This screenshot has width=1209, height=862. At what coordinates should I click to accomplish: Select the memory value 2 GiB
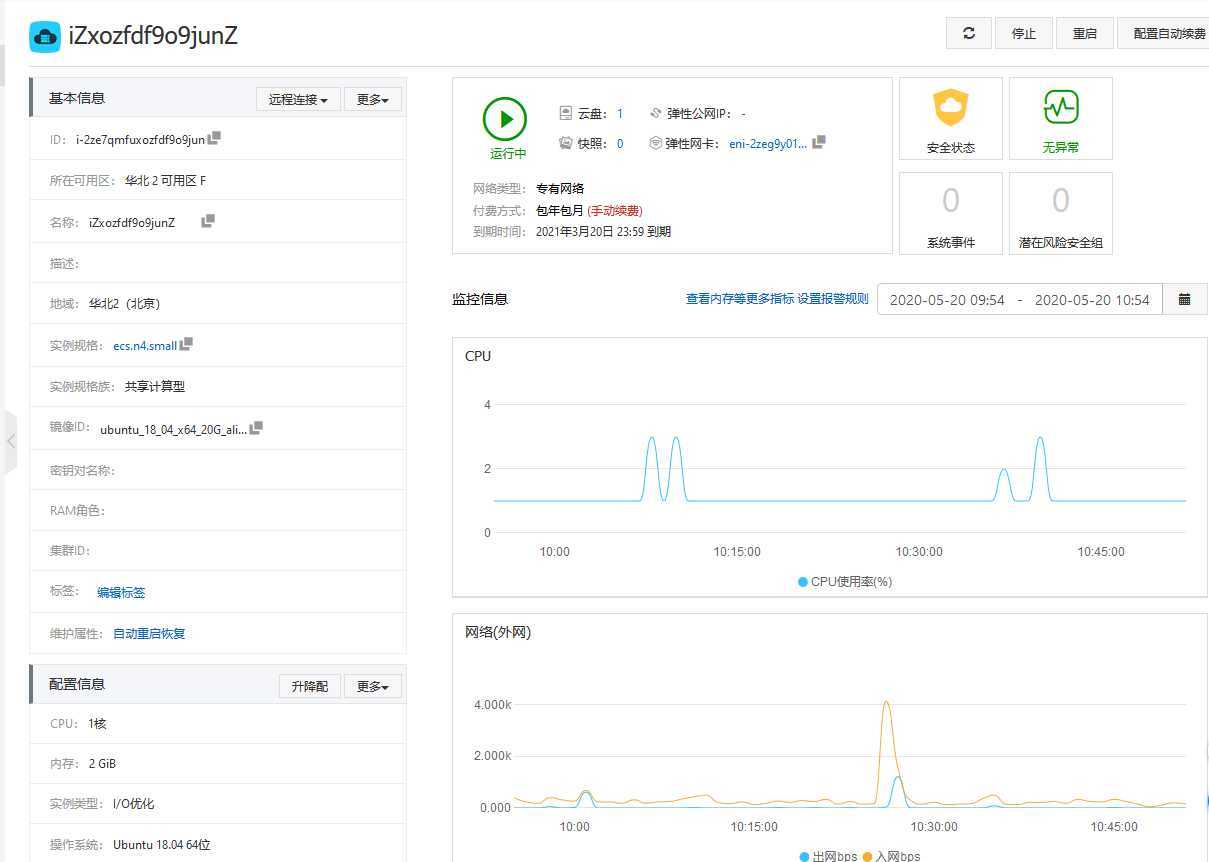[x=102, y=763]
